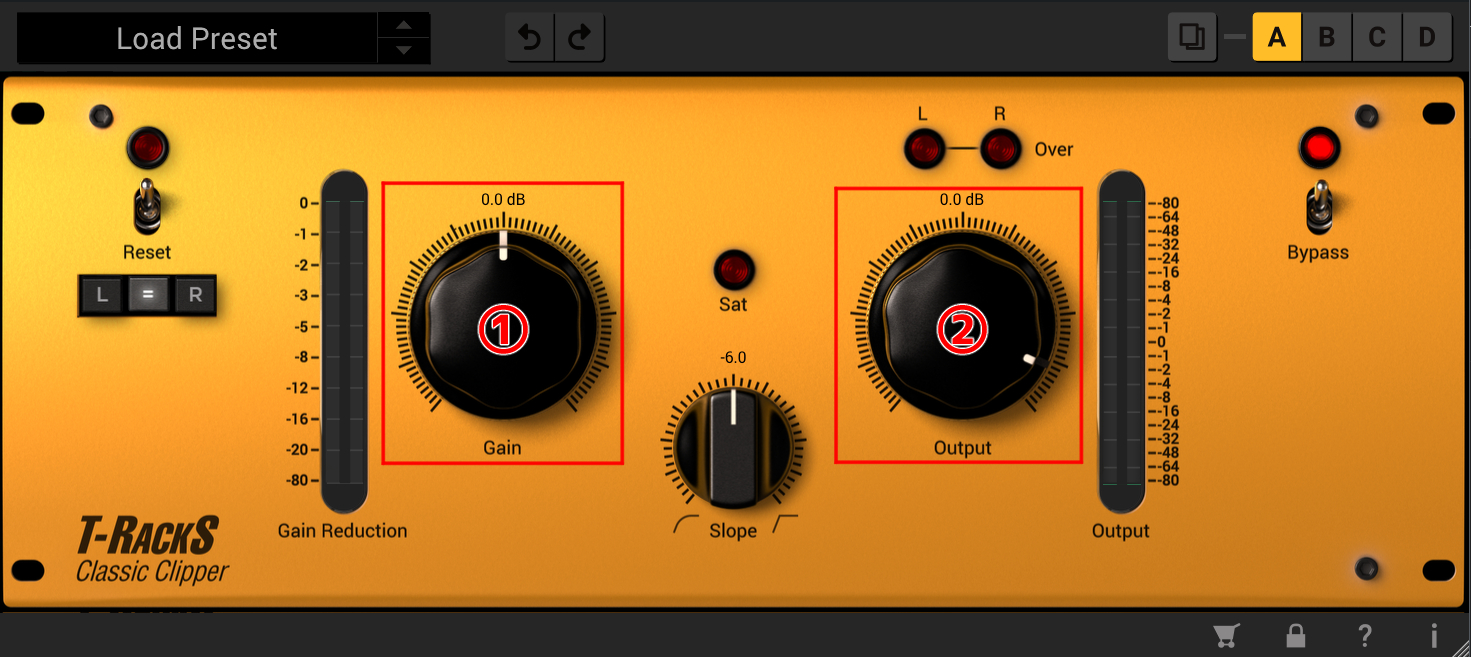Flip the Bypass toggle switch

(1320, 205)
